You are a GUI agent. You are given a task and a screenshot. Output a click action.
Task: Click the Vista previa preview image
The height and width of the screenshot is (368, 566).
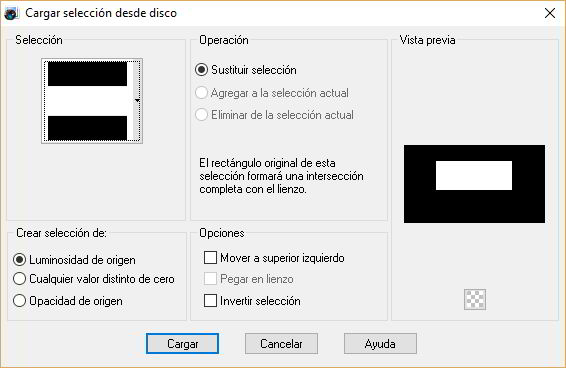pyautogui.click(x=474, y=184)
